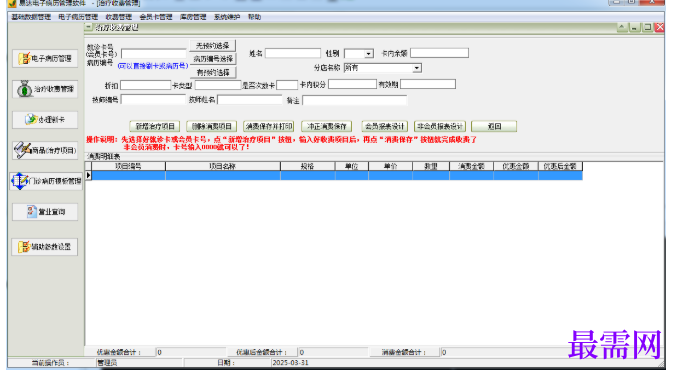Focus the 折扣 input field

pyautogui.click(x=145, y=85)
